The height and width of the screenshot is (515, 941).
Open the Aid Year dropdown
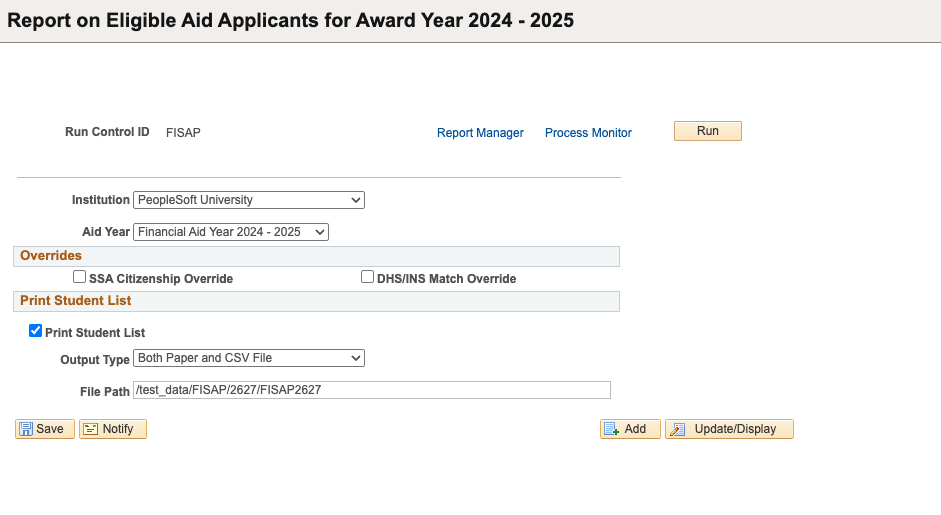point(231,232)
